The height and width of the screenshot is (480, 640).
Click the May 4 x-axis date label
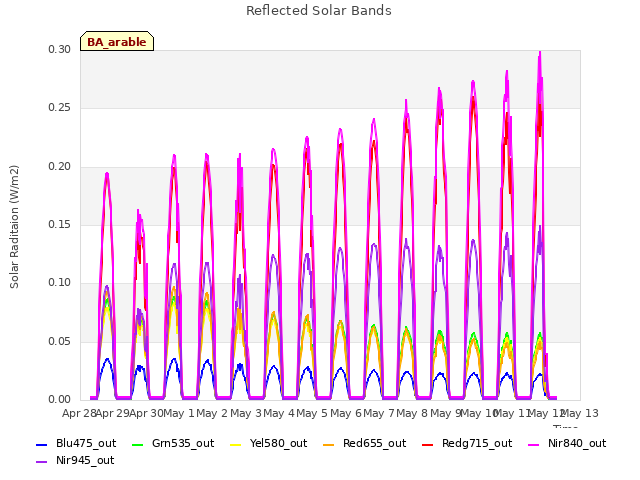tap(279, 413)
